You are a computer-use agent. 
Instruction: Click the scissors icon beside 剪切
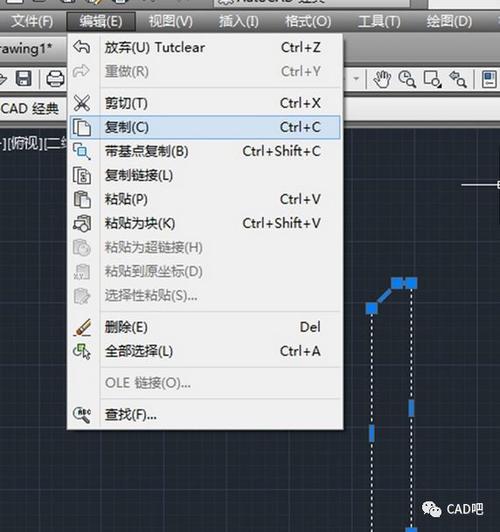click(82, 103)
